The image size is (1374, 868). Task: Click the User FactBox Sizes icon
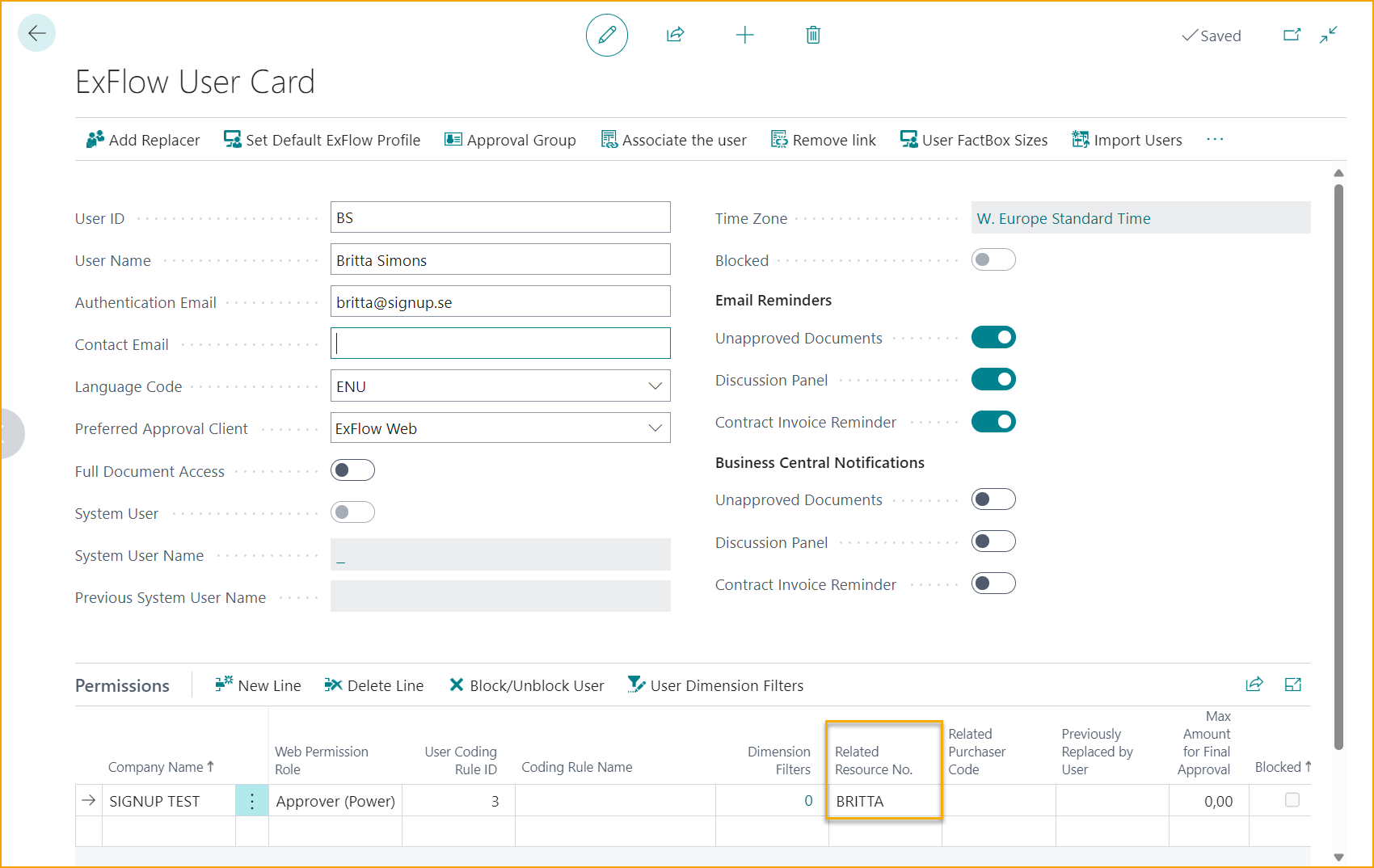coord(909,140)
